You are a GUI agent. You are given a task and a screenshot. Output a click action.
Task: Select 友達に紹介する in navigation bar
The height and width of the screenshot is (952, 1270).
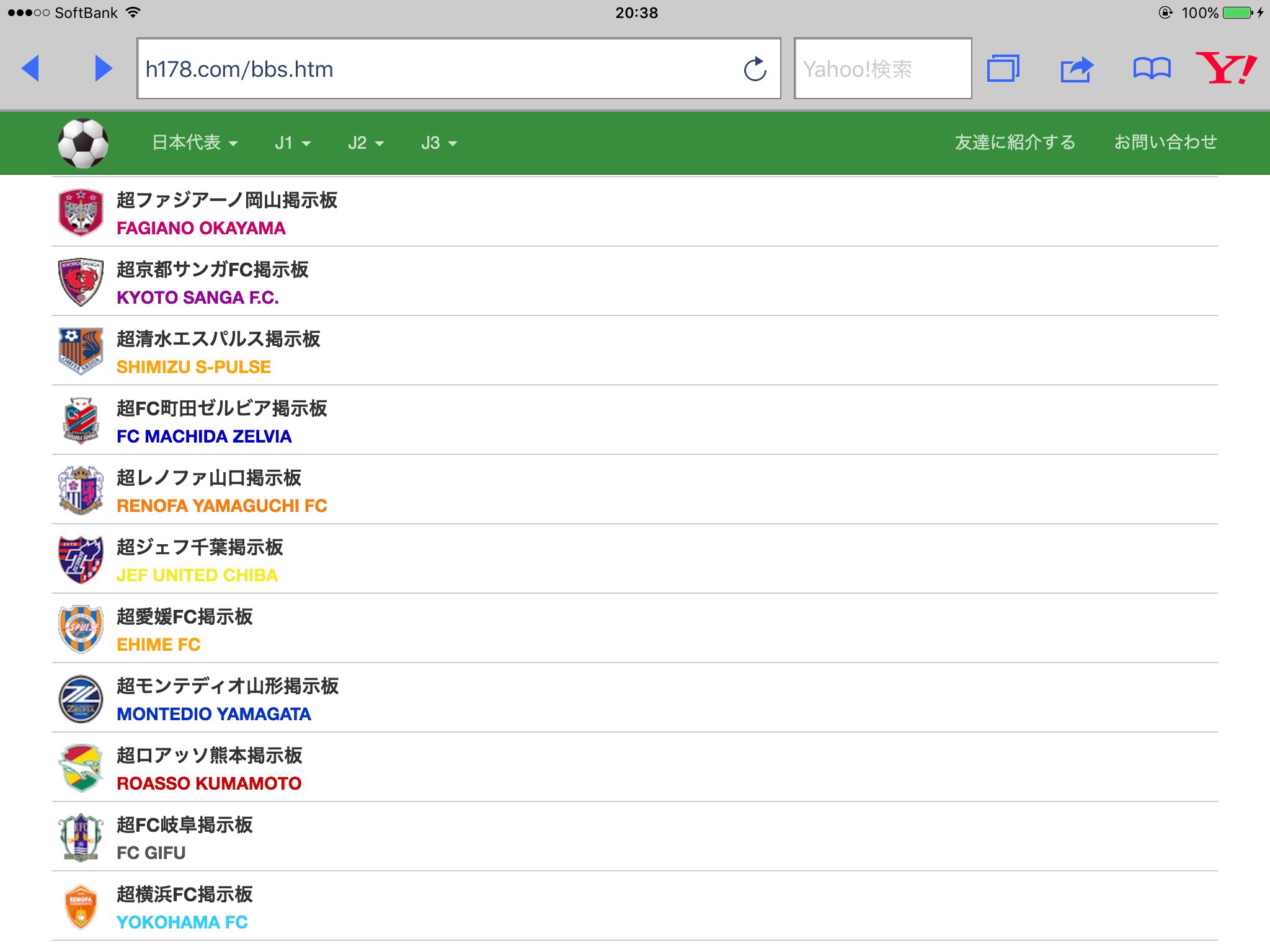pos(1015,143)
